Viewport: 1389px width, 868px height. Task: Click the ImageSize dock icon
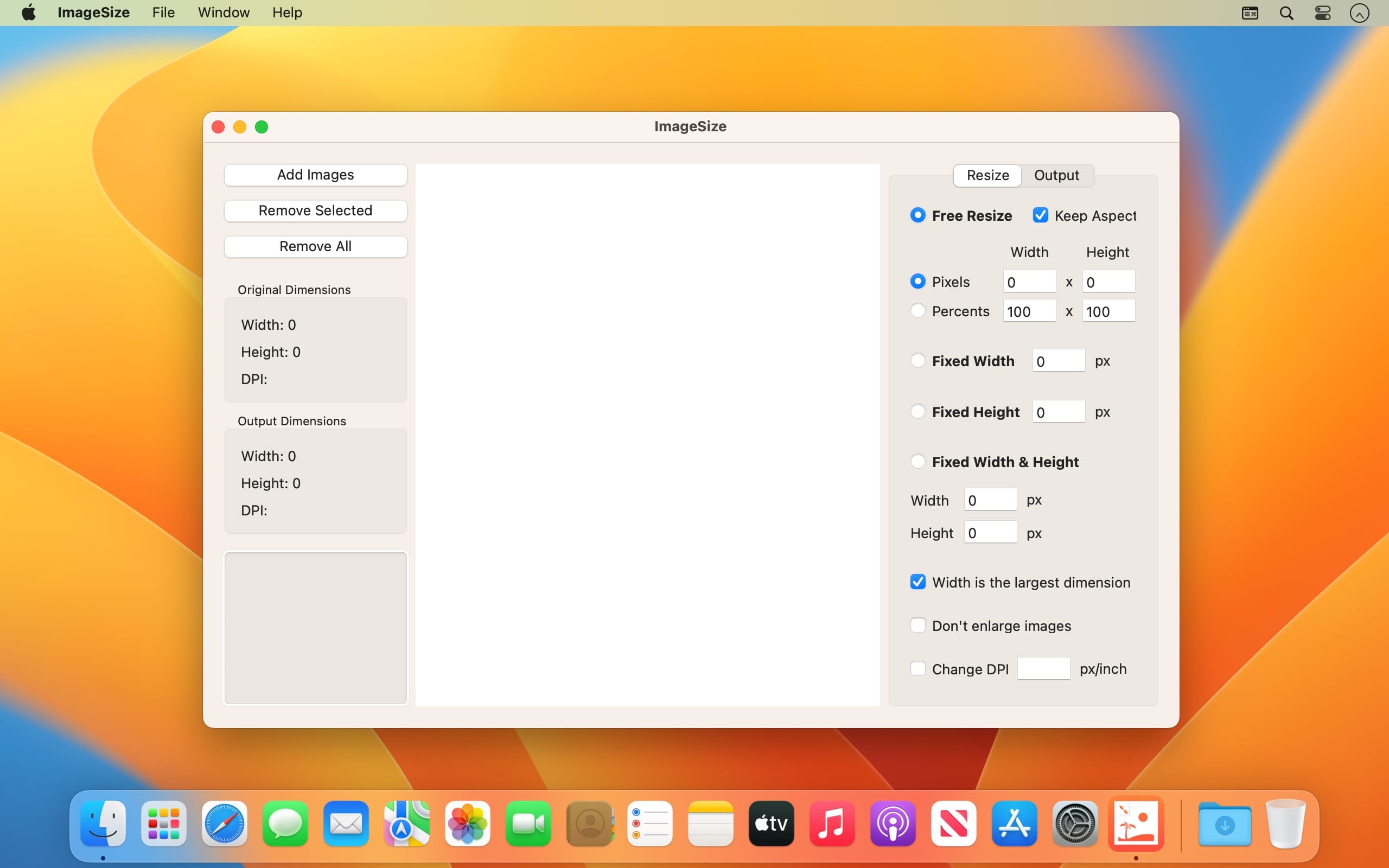pos(1137,823)
